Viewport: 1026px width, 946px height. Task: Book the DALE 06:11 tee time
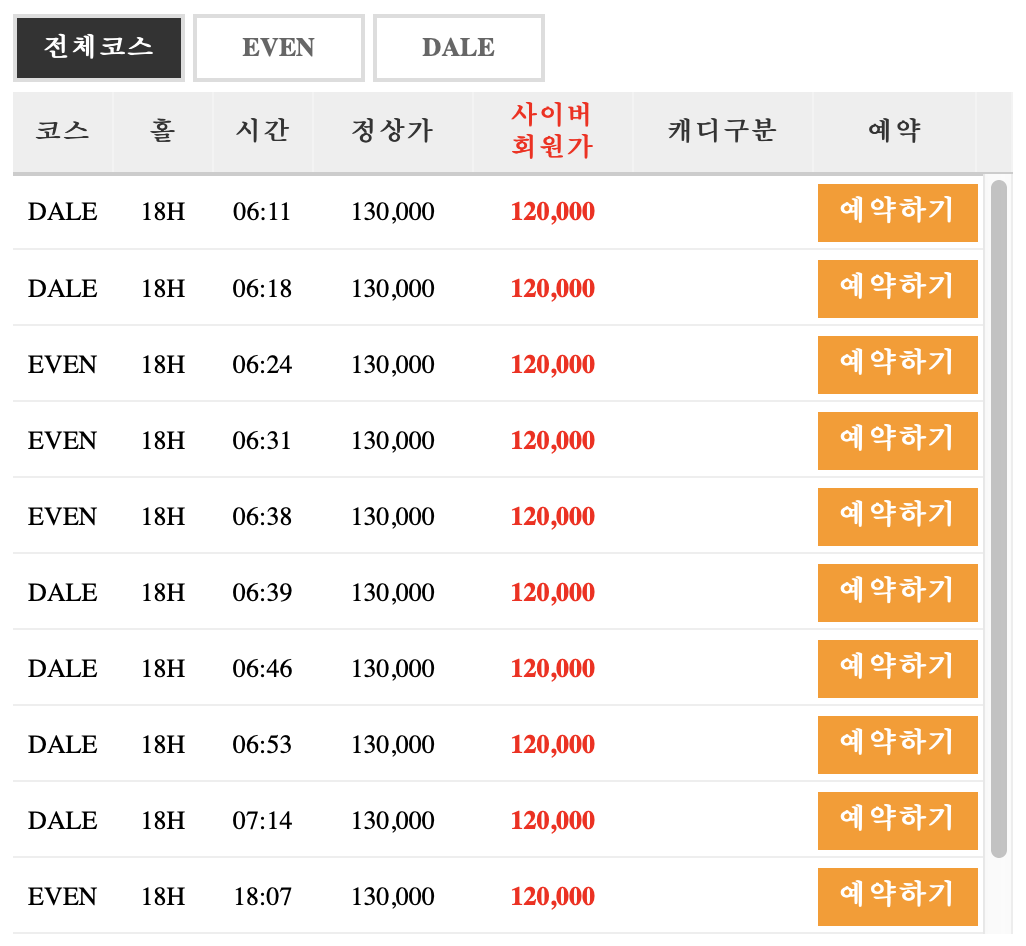(898, 213)
